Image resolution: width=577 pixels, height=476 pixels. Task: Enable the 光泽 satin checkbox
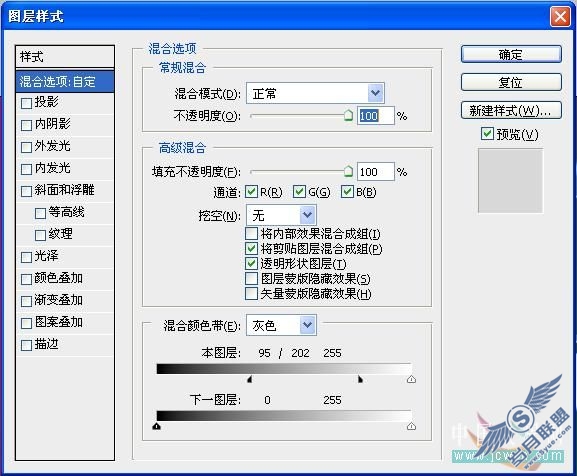click(26, 257)
